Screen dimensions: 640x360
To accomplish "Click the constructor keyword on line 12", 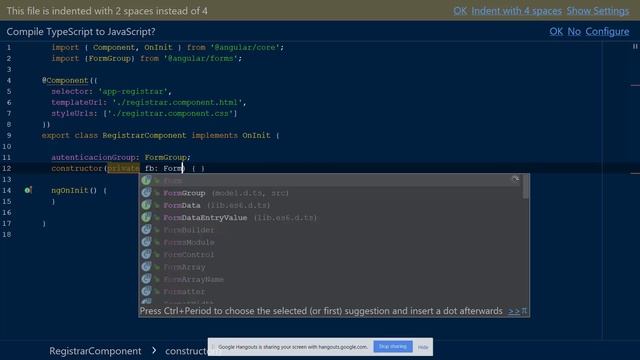I will tap(77, 168).
